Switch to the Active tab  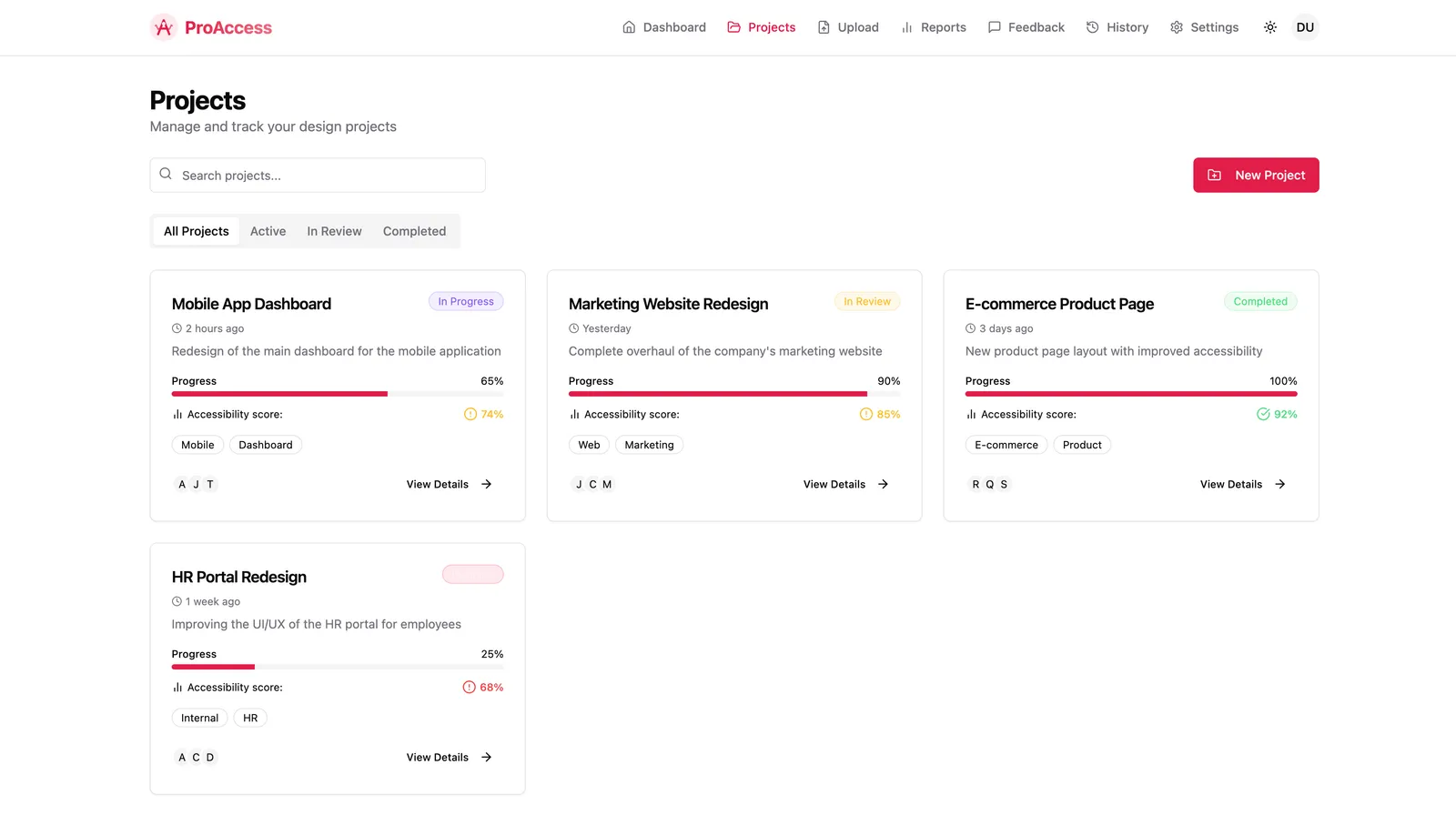click(268, 231)
